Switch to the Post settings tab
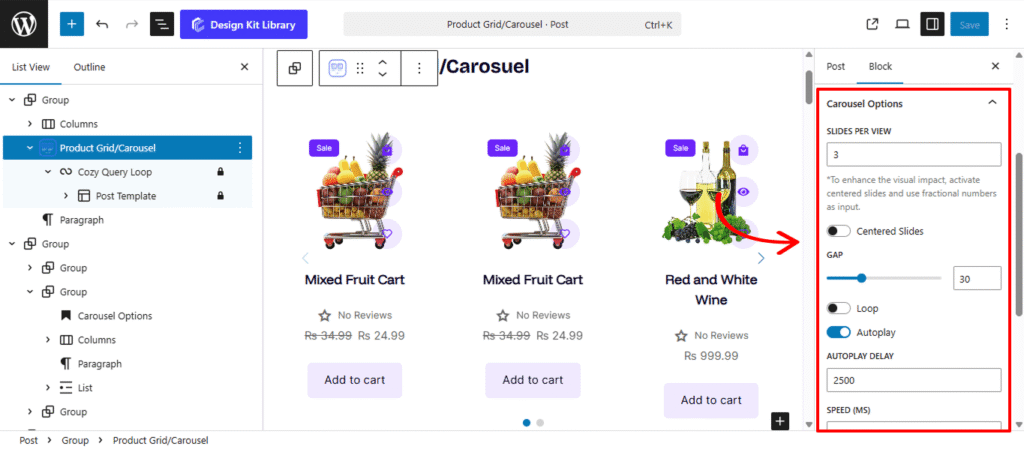 (835, 66)
